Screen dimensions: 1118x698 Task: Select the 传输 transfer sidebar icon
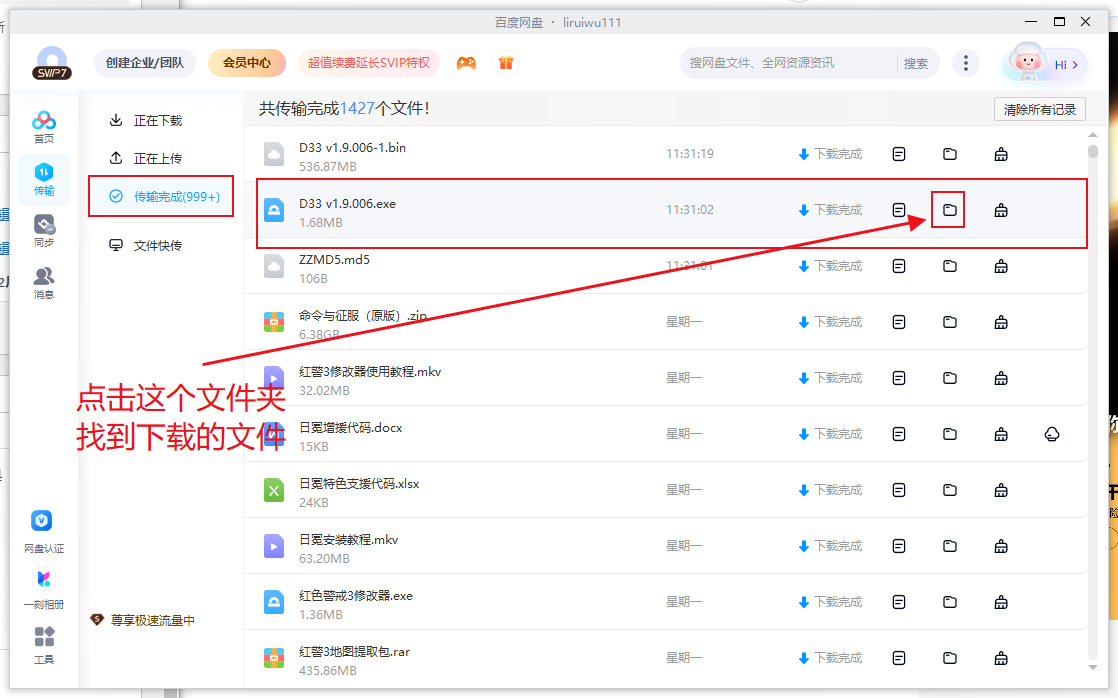click(43, 180)
